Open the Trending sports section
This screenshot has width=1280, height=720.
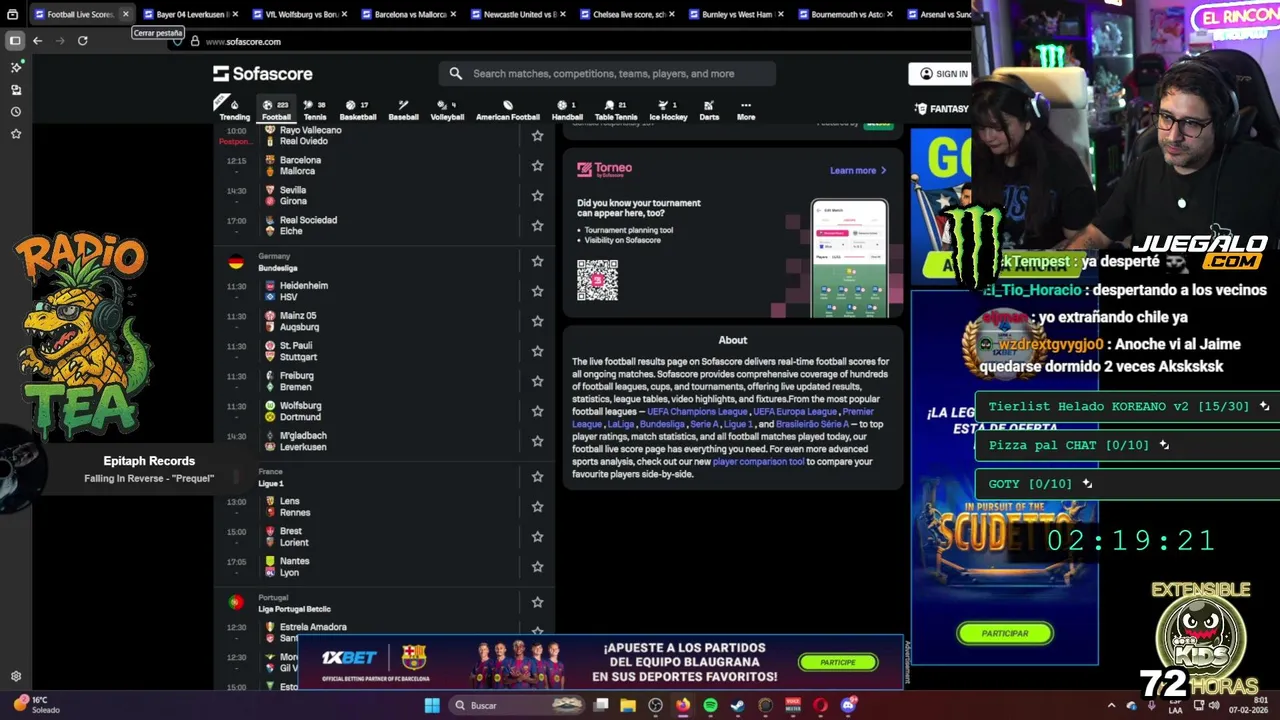(x=235, y=110)
